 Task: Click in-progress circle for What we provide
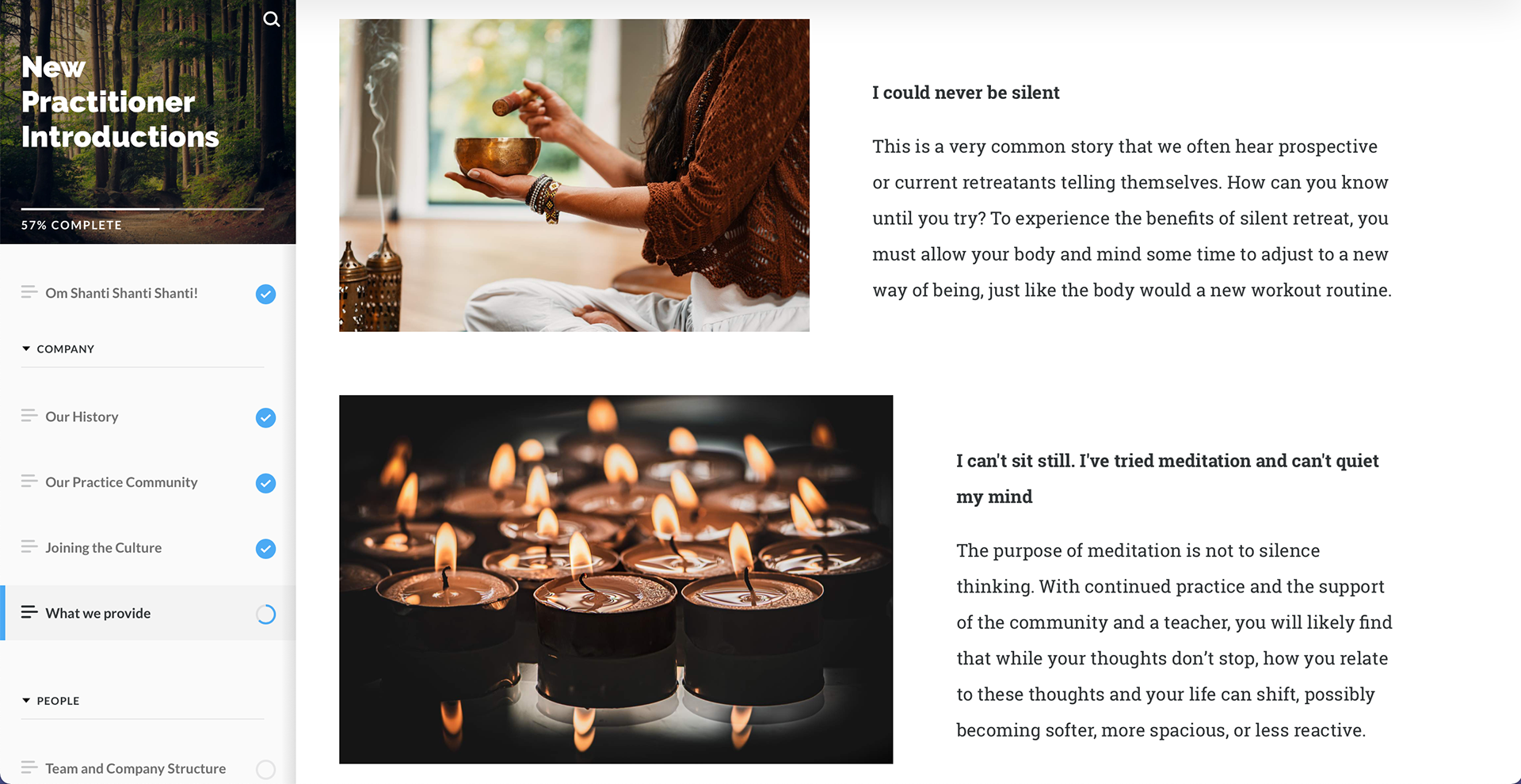click(x=266, y=614)
